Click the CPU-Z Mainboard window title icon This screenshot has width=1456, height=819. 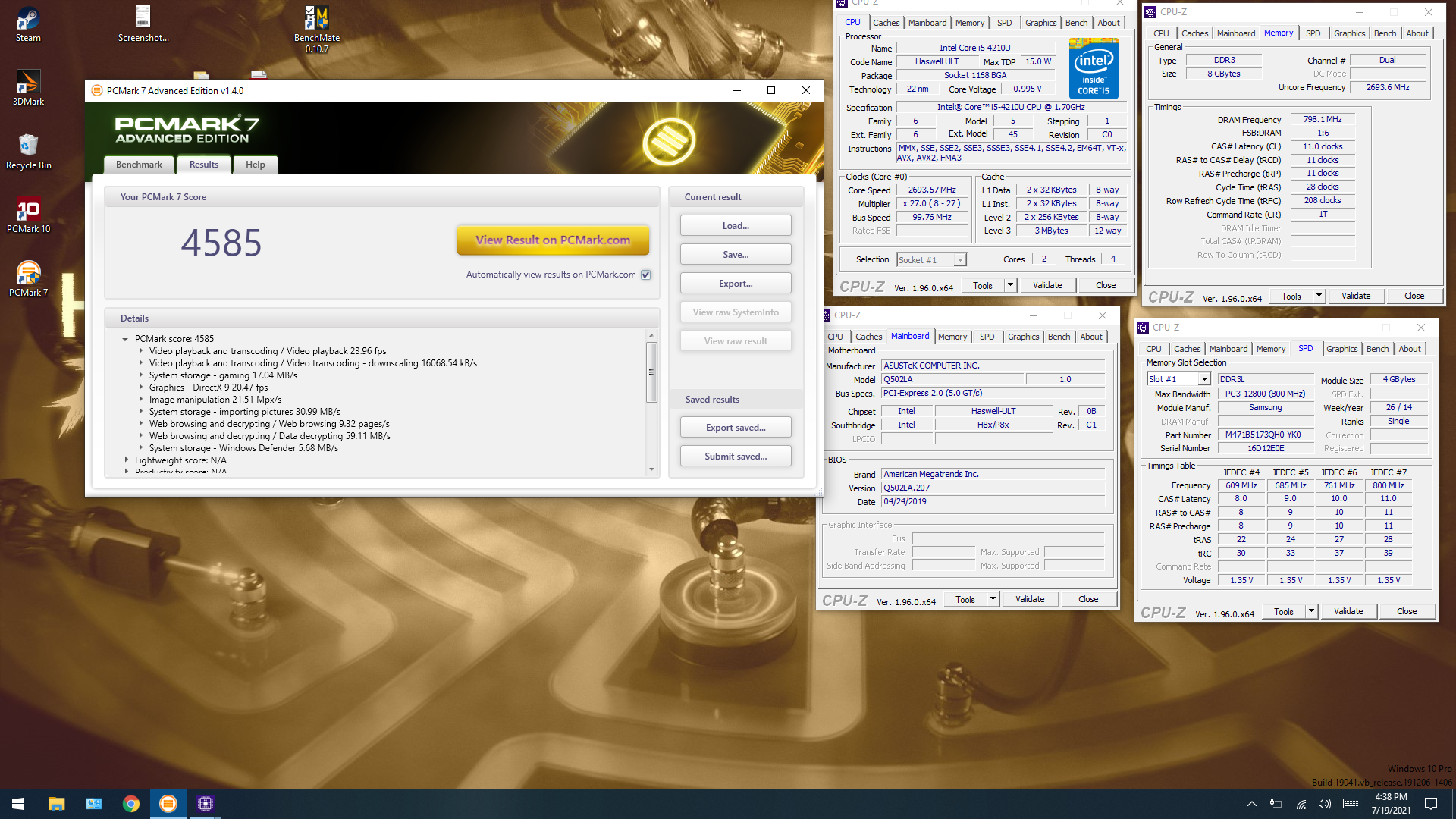(x=826, y=315)
